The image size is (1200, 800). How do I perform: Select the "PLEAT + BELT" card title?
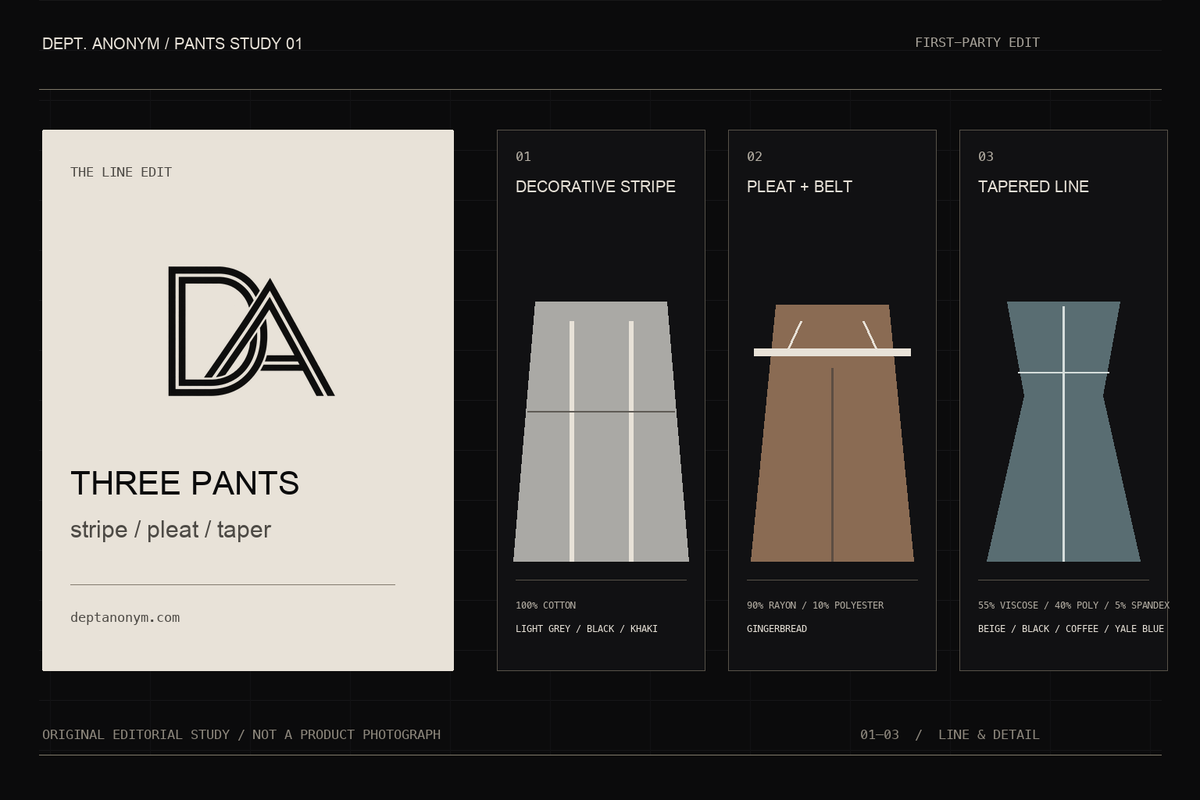[x=799, y=187]
